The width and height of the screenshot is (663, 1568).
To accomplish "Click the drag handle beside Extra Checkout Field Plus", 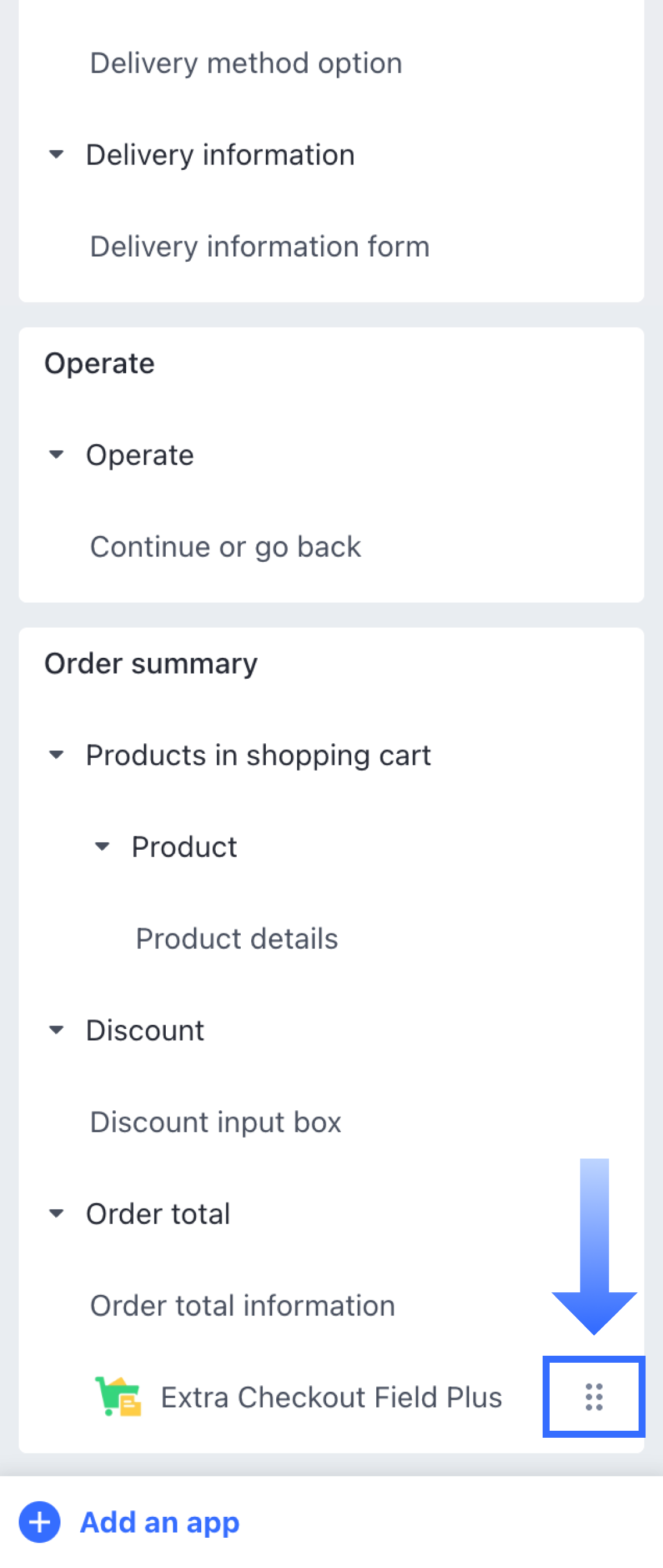I will coord(594,1397).
